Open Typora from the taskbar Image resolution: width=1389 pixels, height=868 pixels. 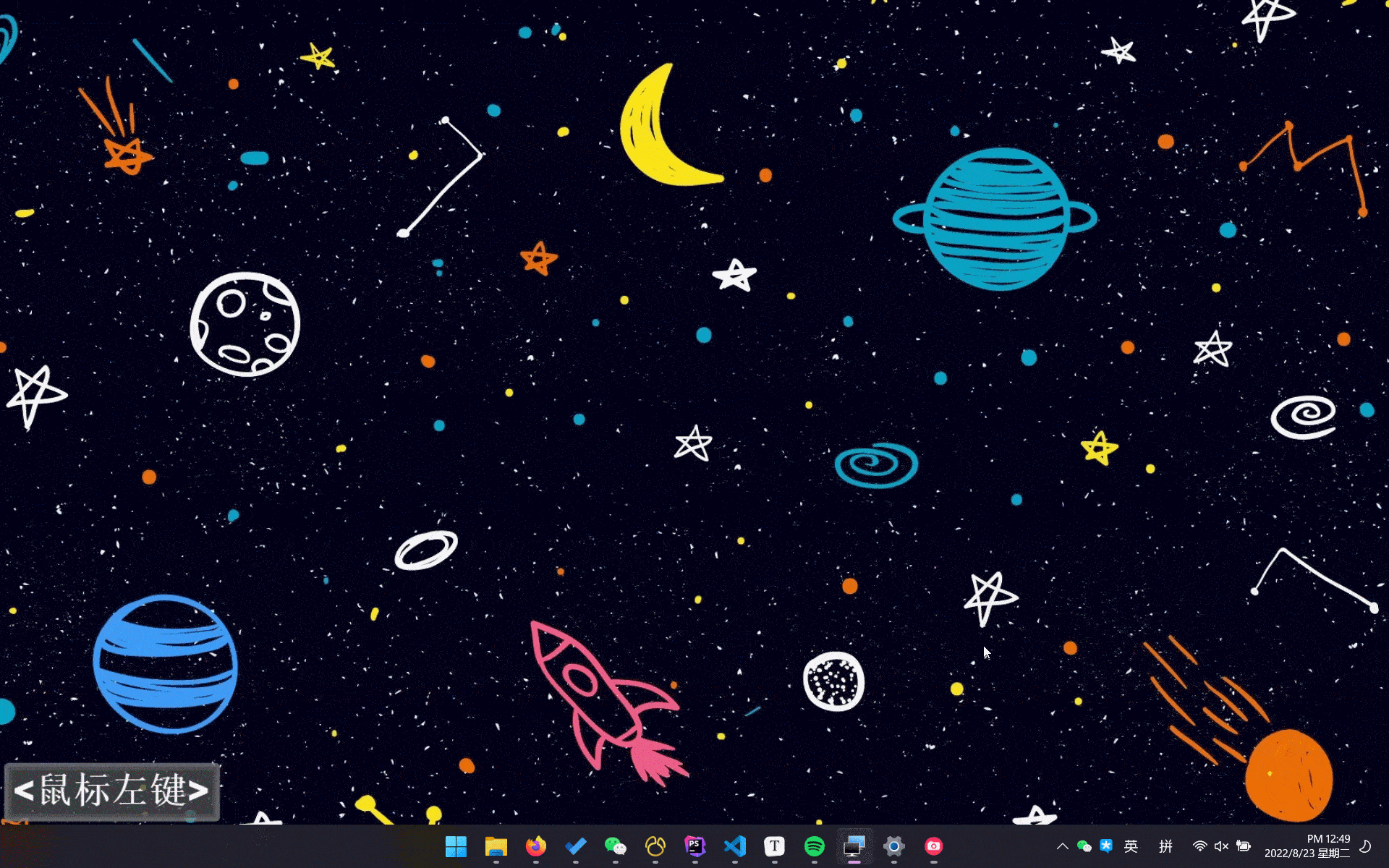pos(774,846)
